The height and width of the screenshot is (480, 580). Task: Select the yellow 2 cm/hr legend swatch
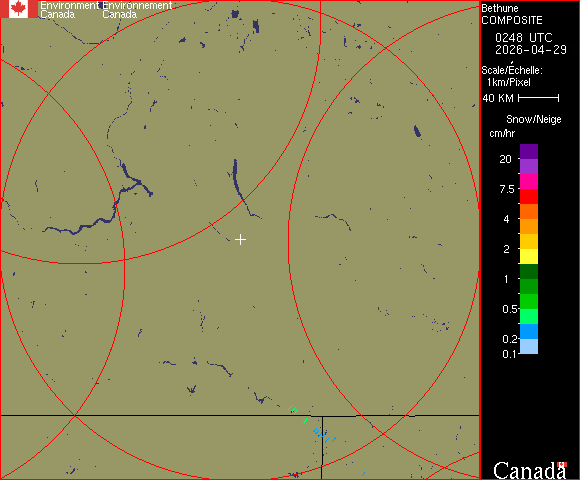(529, 256)
